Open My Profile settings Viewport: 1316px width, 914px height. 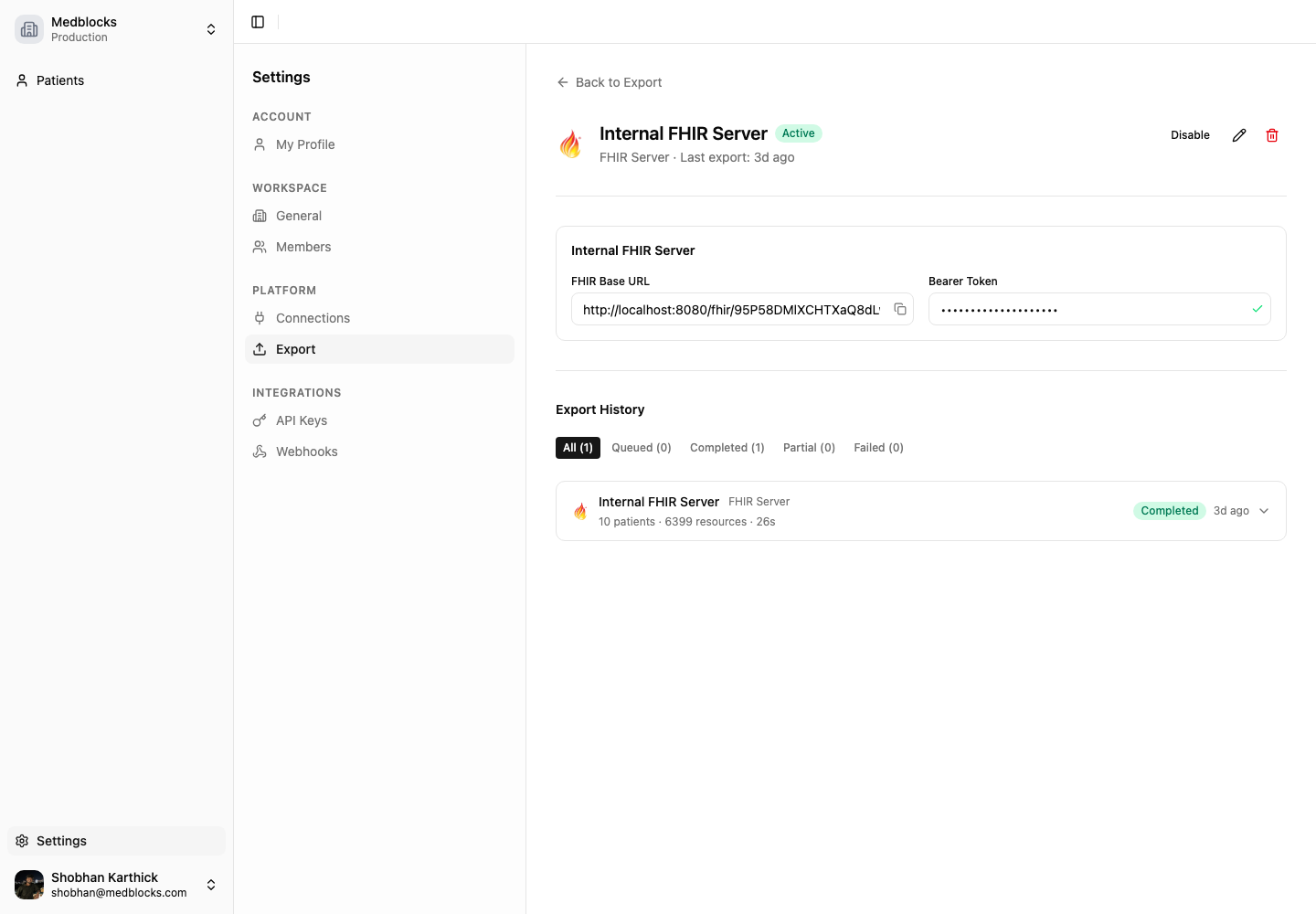(x=379, y=144)
